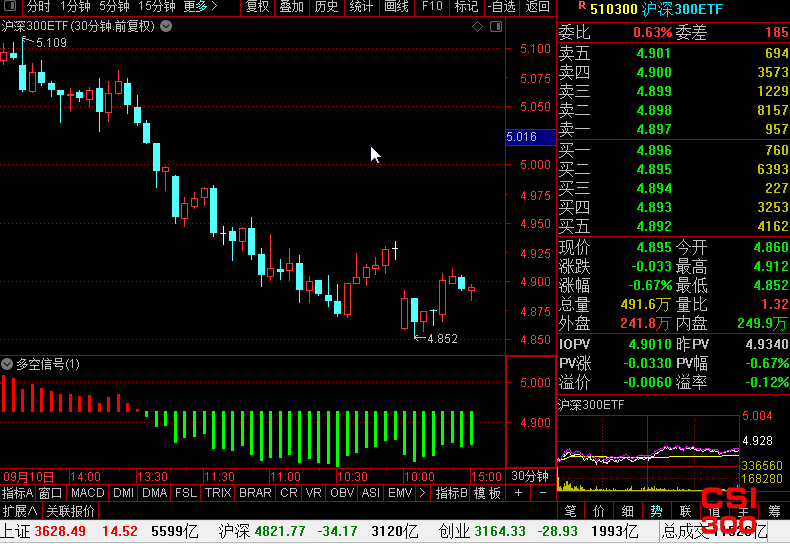Switch to the 细 detail tab
The height and width of the screenshot is (544, 790).
click(627, 511)
